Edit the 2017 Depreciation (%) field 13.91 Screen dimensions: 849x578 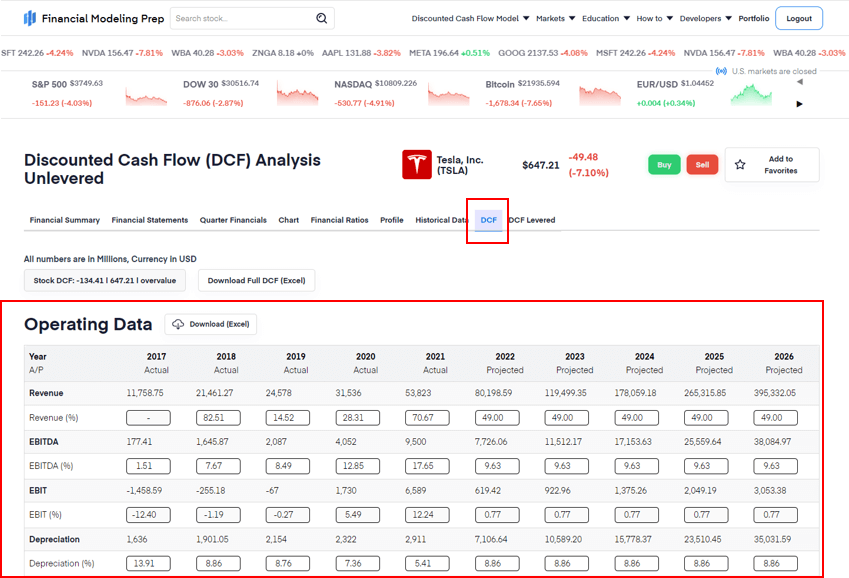tap(148, 563)
